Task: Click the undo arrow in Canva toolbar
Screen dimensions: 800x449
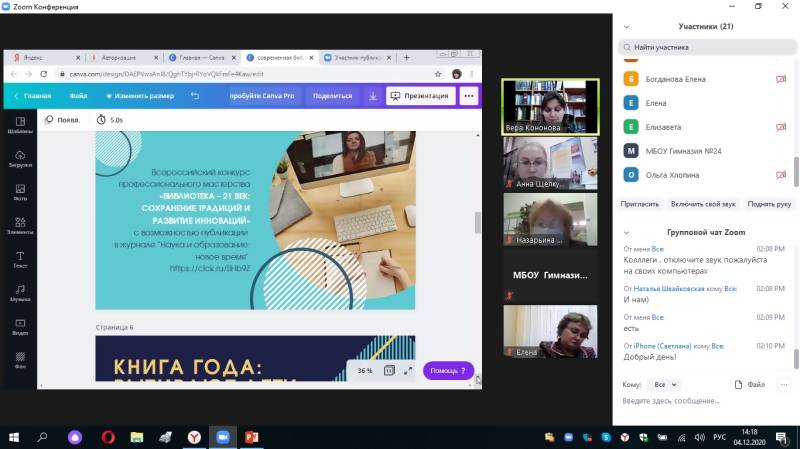Action: [x=195, y=96]
